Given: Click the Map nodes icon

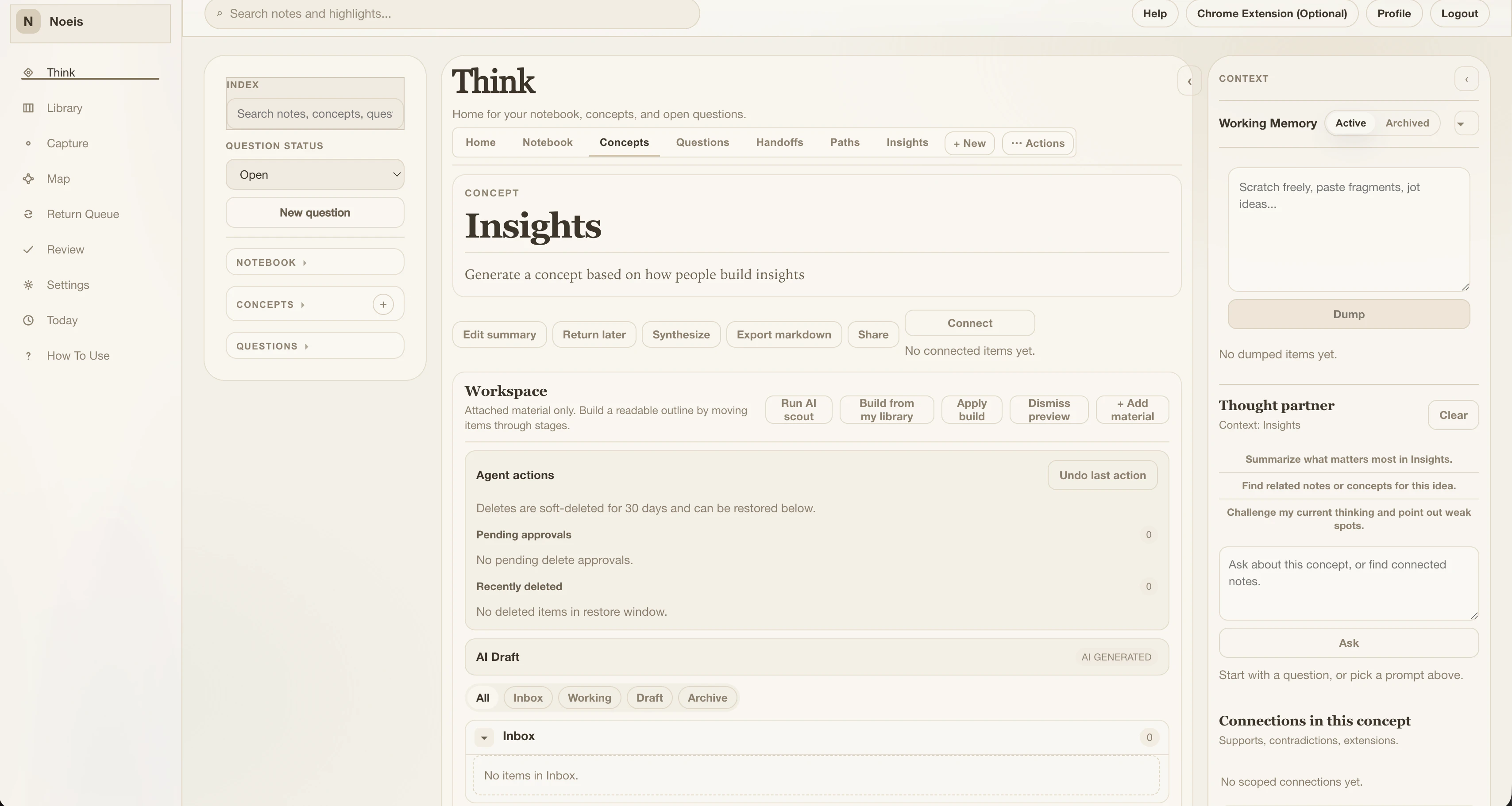Looking at the screenshot, I should pos(28,179).
